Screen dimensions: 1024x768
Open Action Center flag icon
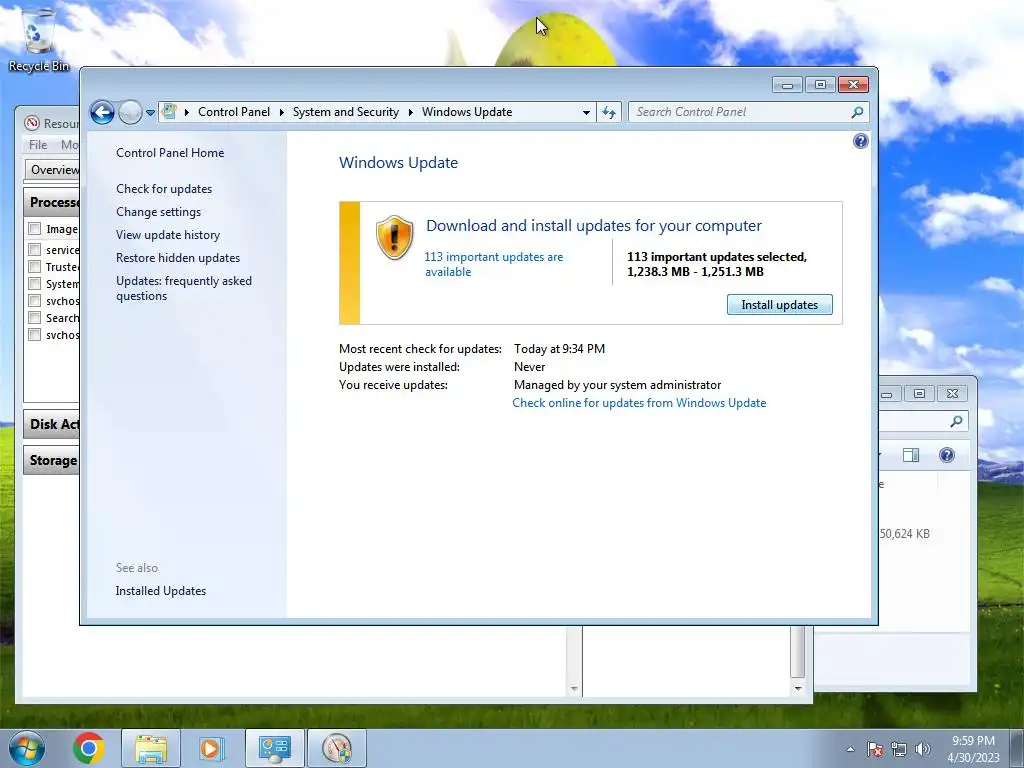tap(875, 749)
